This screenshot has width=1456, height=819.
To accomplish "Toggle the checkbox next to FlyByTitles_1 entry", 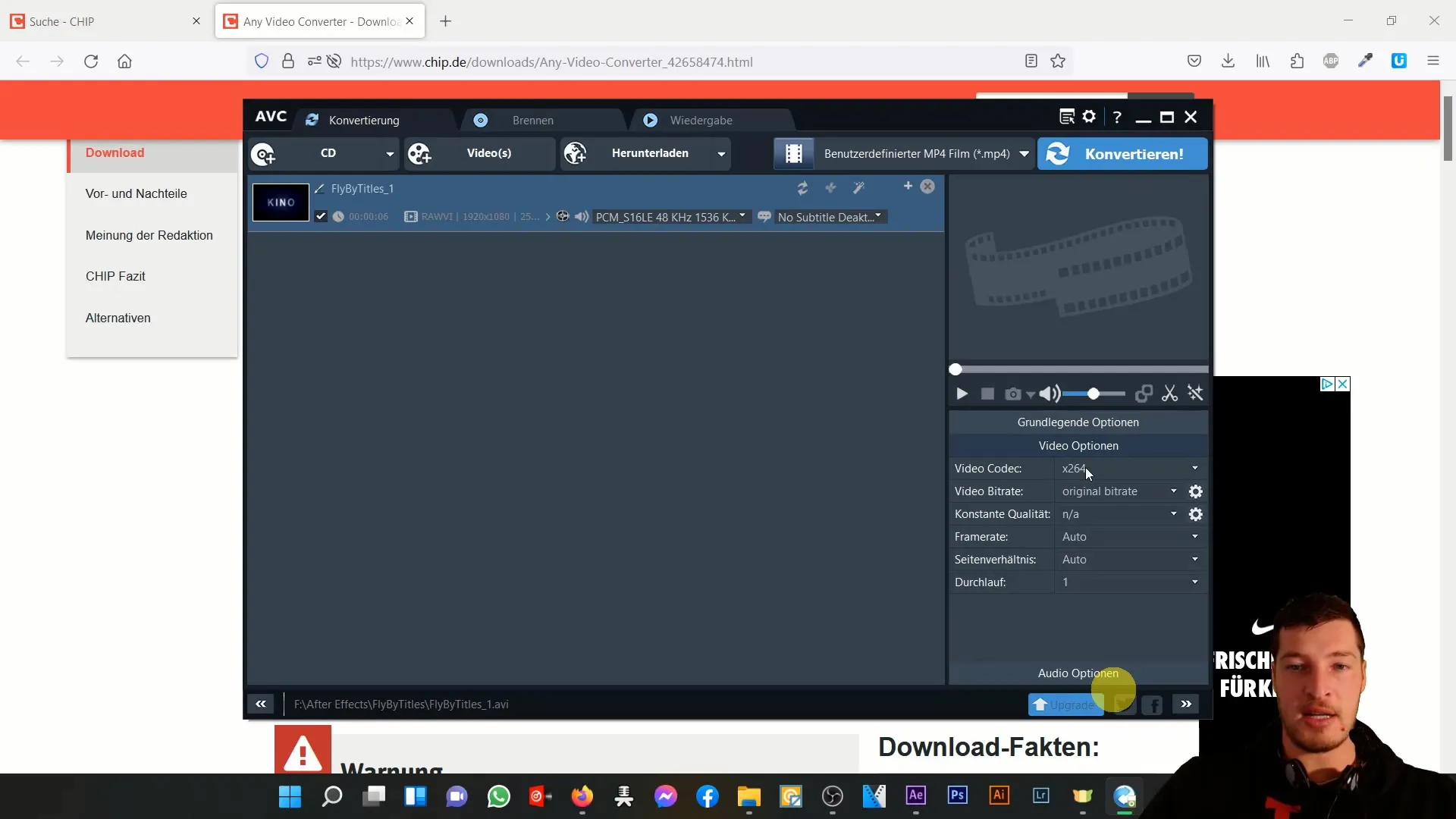I will [x=321, y=217].
